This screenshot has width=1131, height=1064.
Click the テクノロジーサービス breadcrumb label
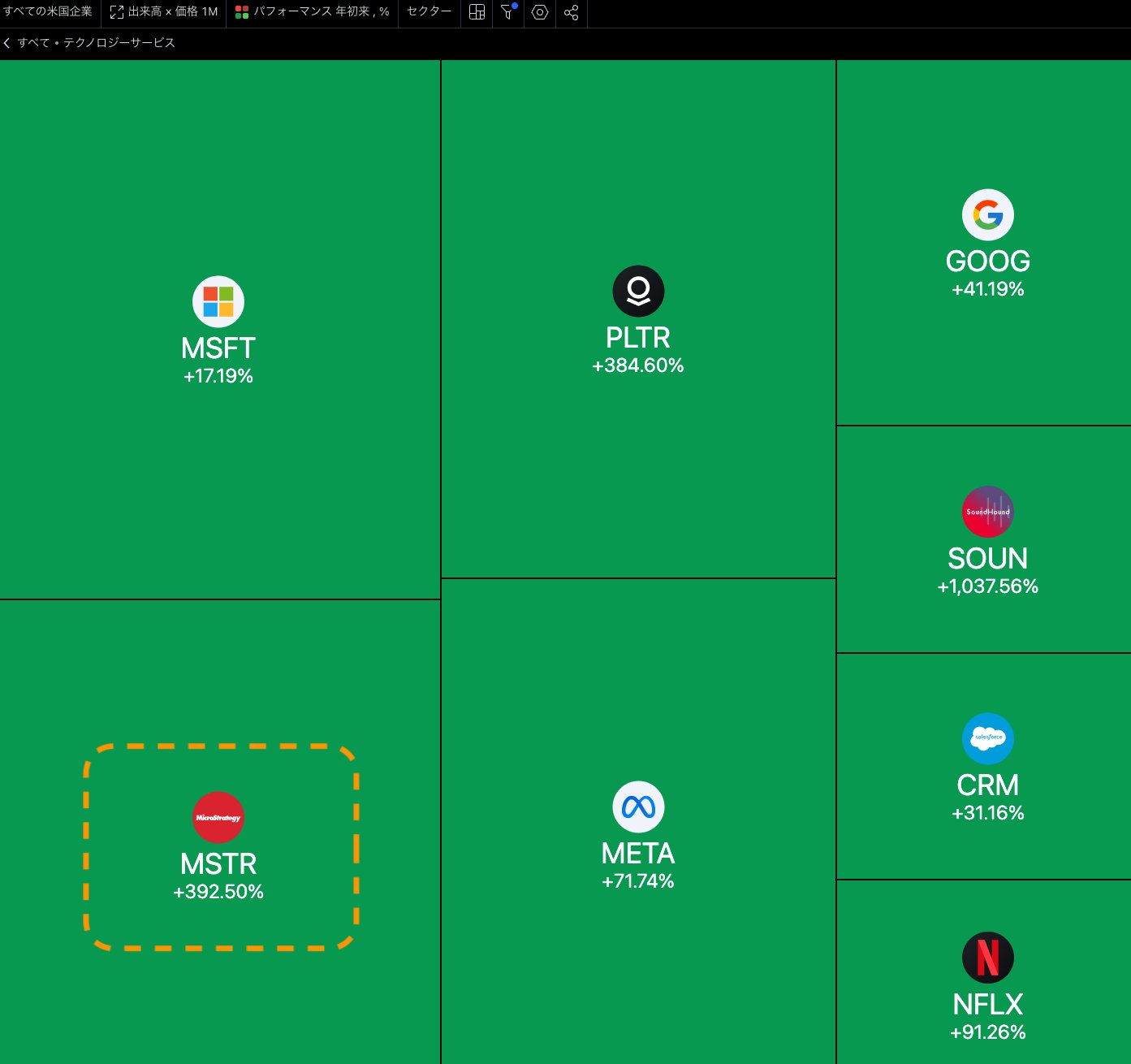(119, 43)
